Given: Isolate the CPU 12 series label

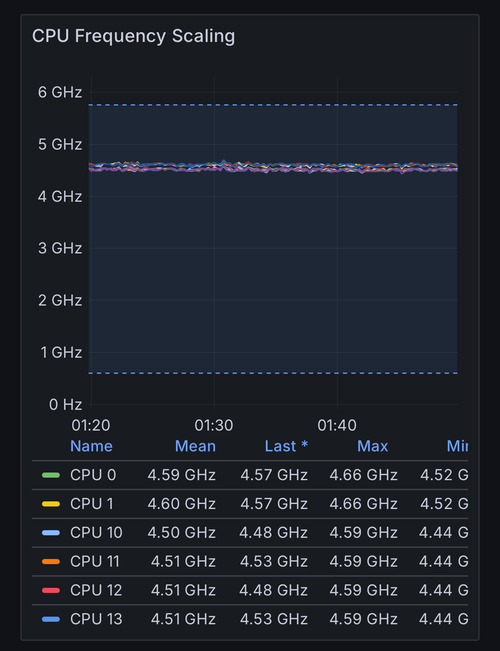Looking at the screenshot, I should pyautogui.click(x=96, y=590).
